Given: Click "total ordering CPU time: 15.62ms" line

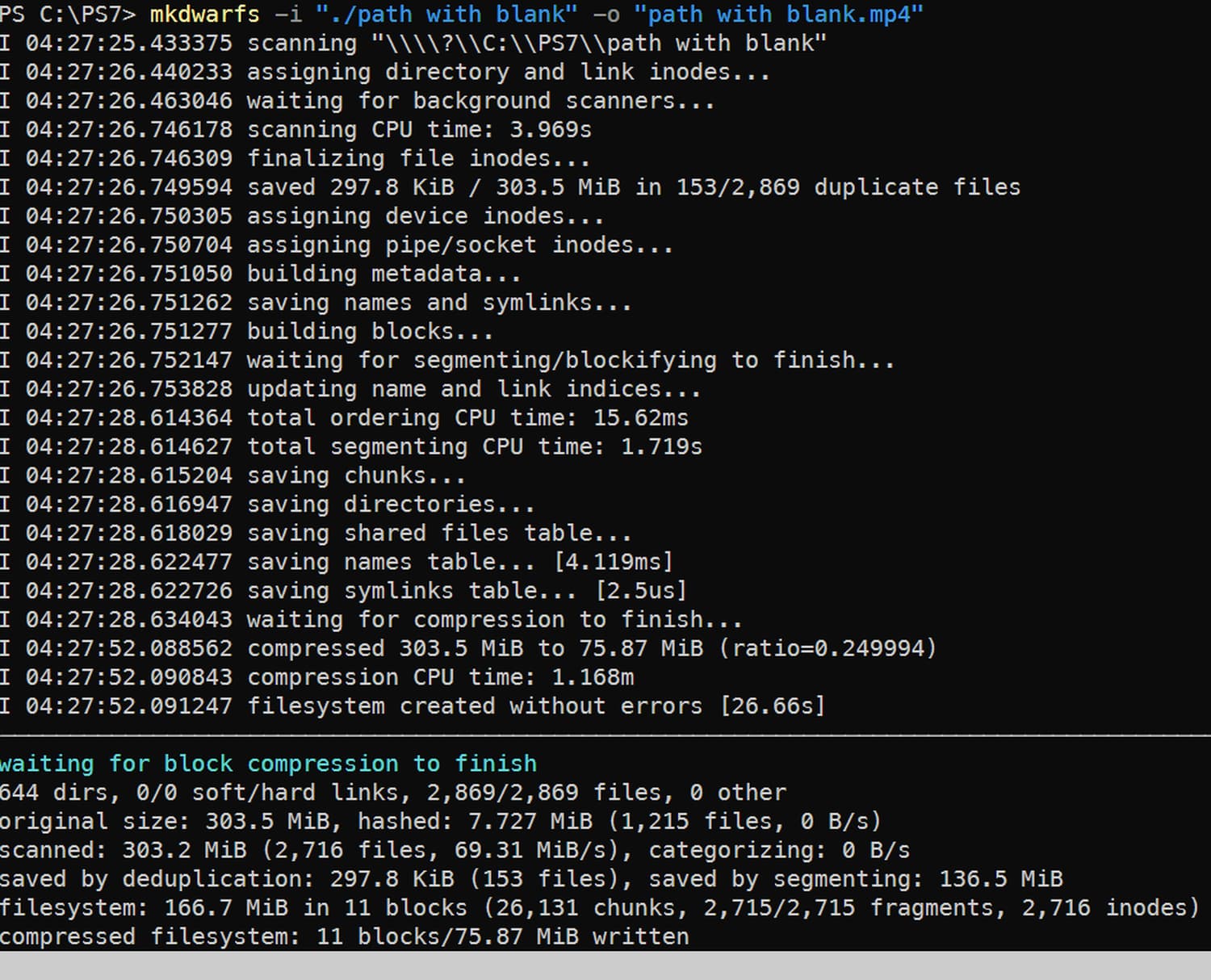Looking at the screenshot, I should point(467,417).
